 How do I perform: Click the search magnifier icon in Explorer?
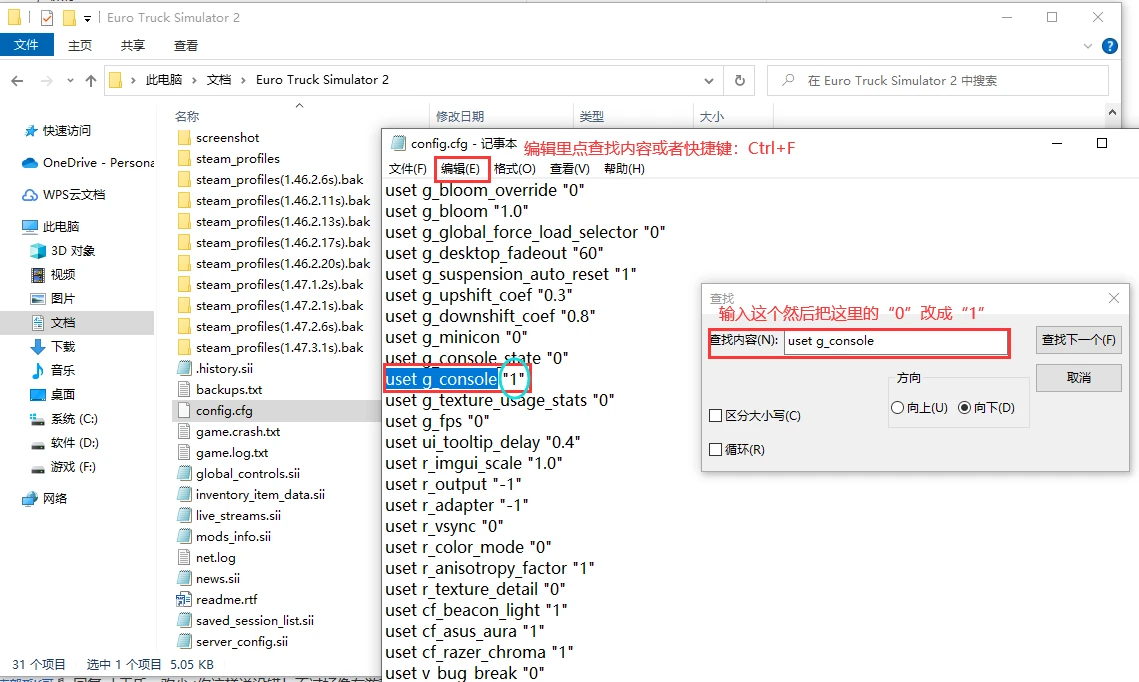tap(787, 80)
